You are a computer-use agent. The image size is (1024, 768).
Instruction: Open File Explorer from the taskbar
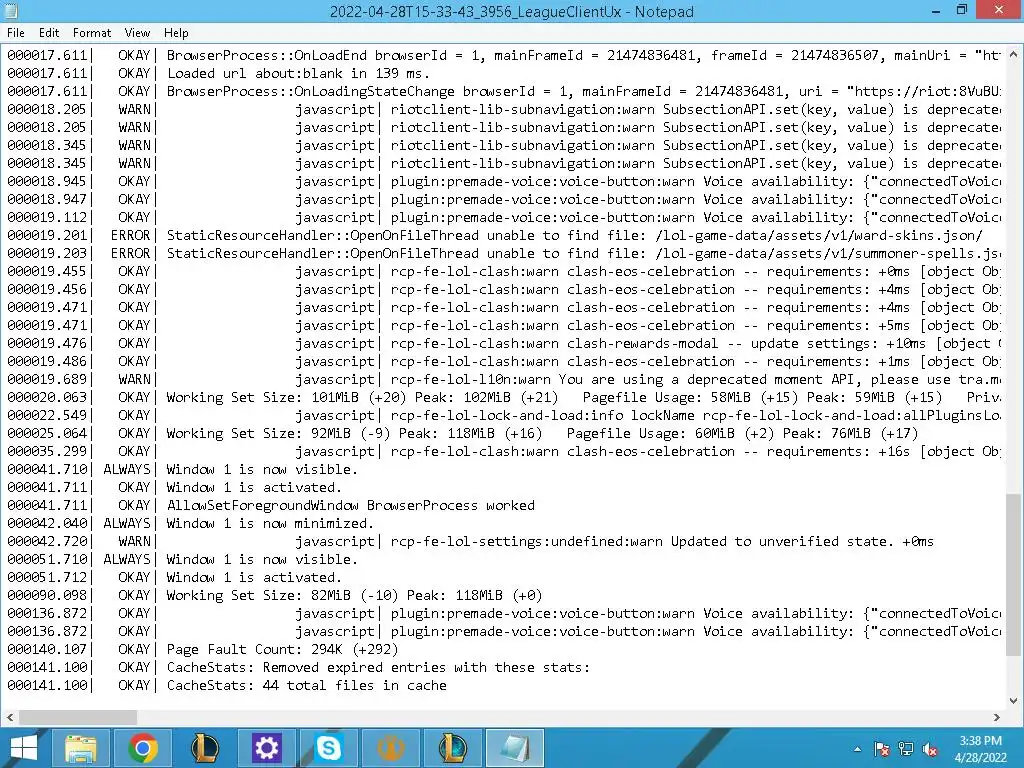pos(80,748)
